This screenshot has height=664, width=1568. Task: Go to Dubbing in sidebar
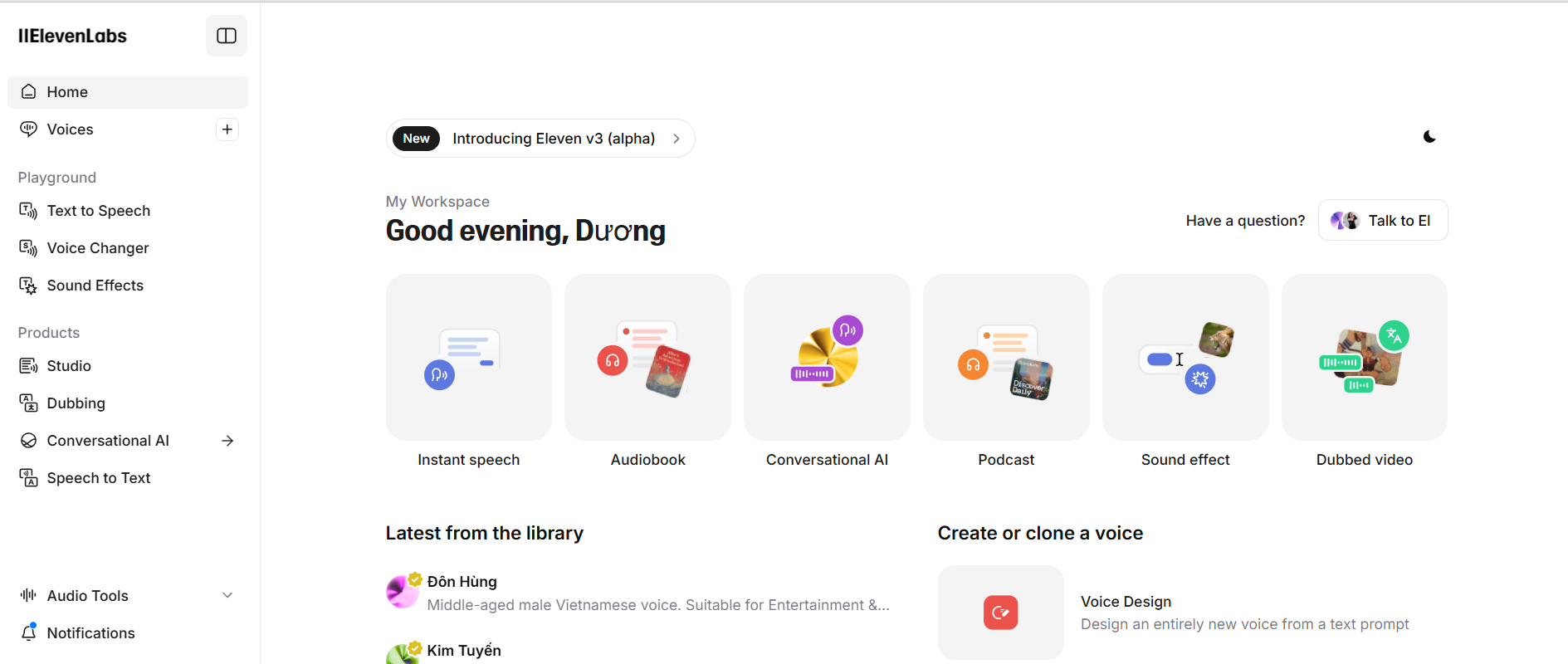(x=76, y=403)
